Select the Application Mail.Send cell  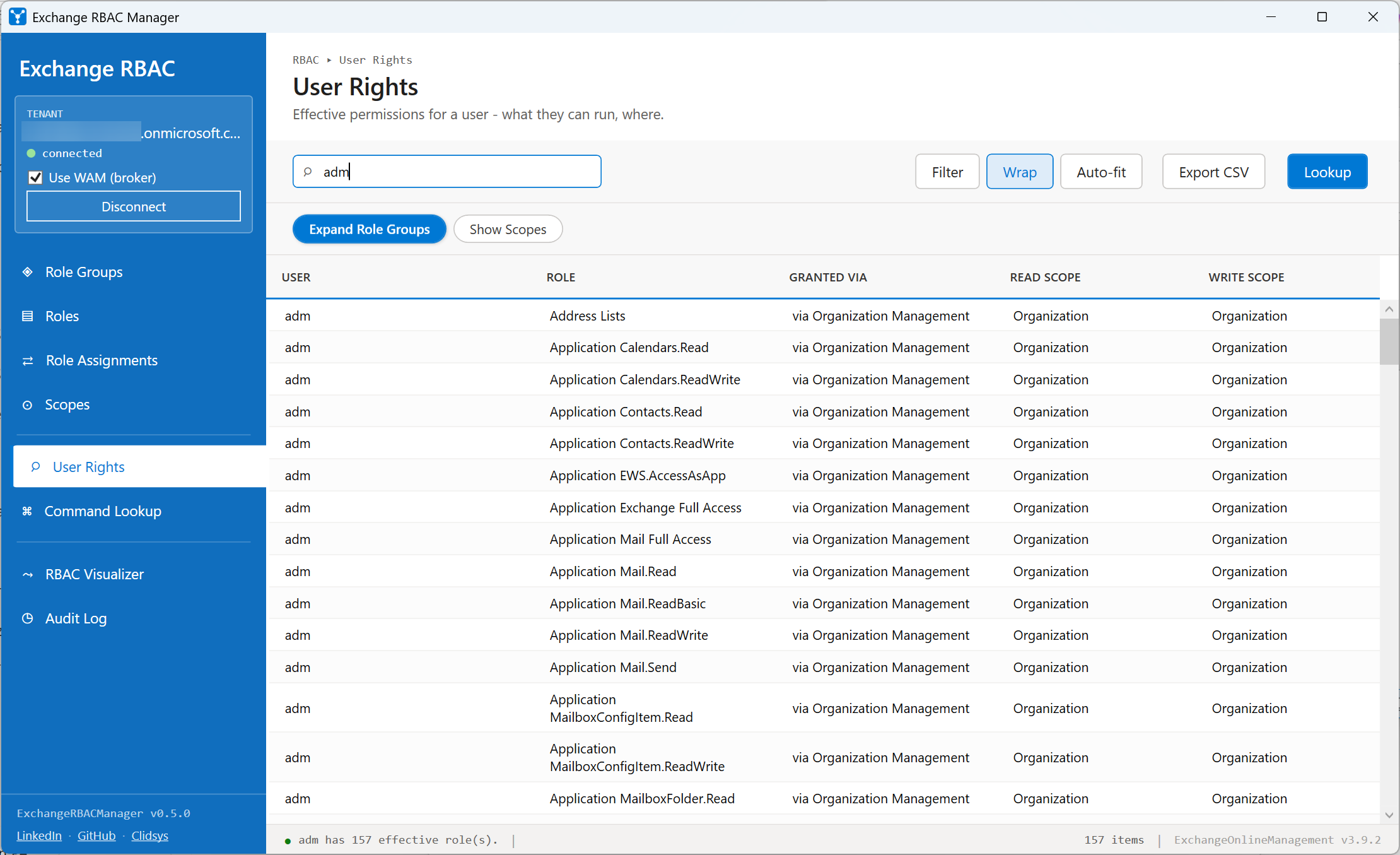coord(612,667)
